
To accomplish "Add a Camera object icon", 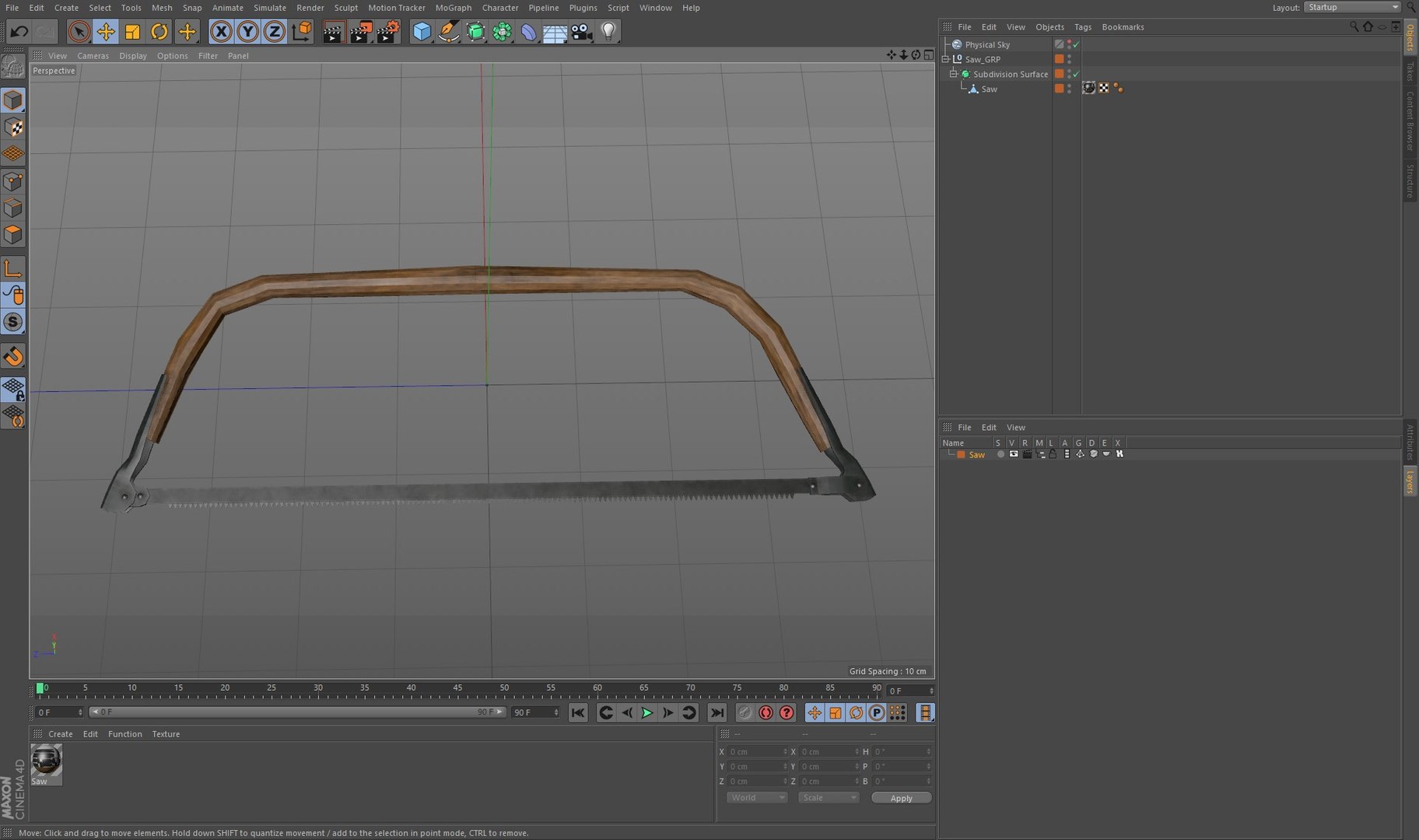I will pyautogui.click(x=582, y=32).
